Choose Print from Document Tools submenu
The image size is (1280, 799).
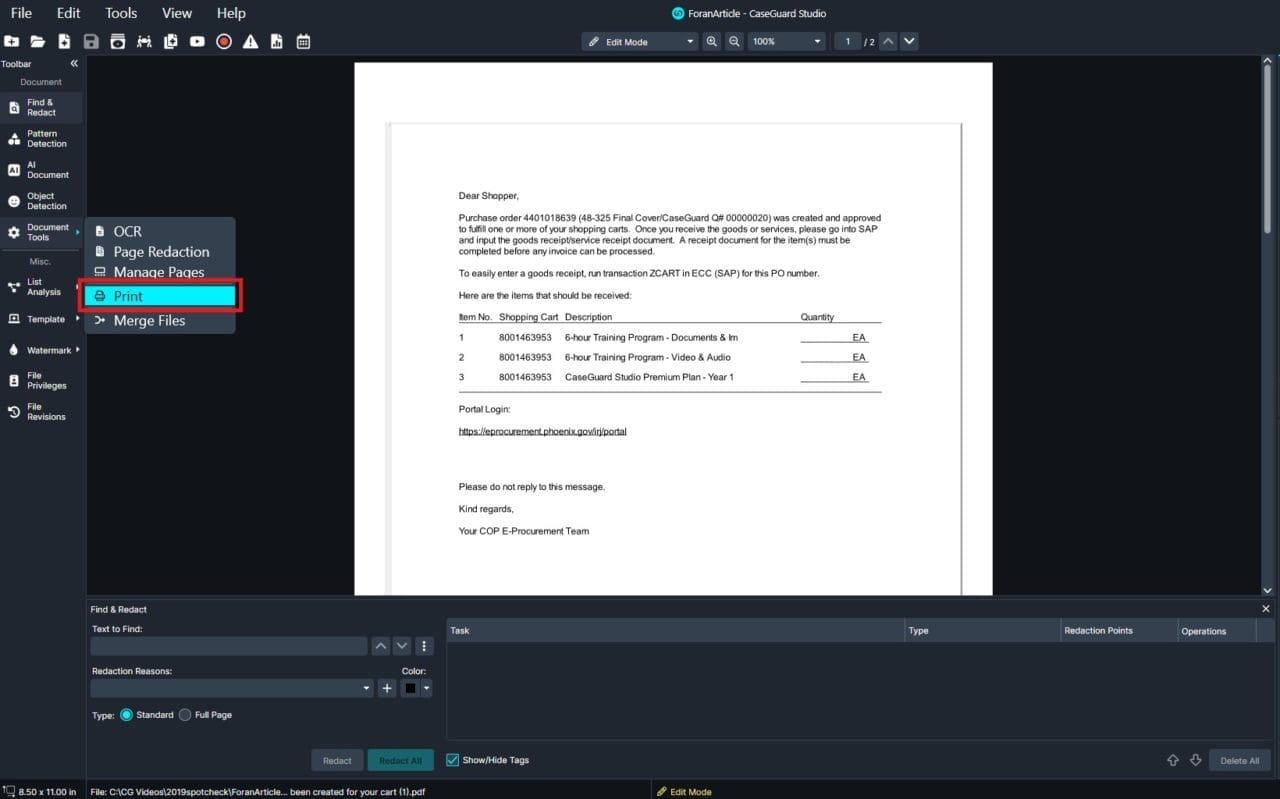[161, 296]
